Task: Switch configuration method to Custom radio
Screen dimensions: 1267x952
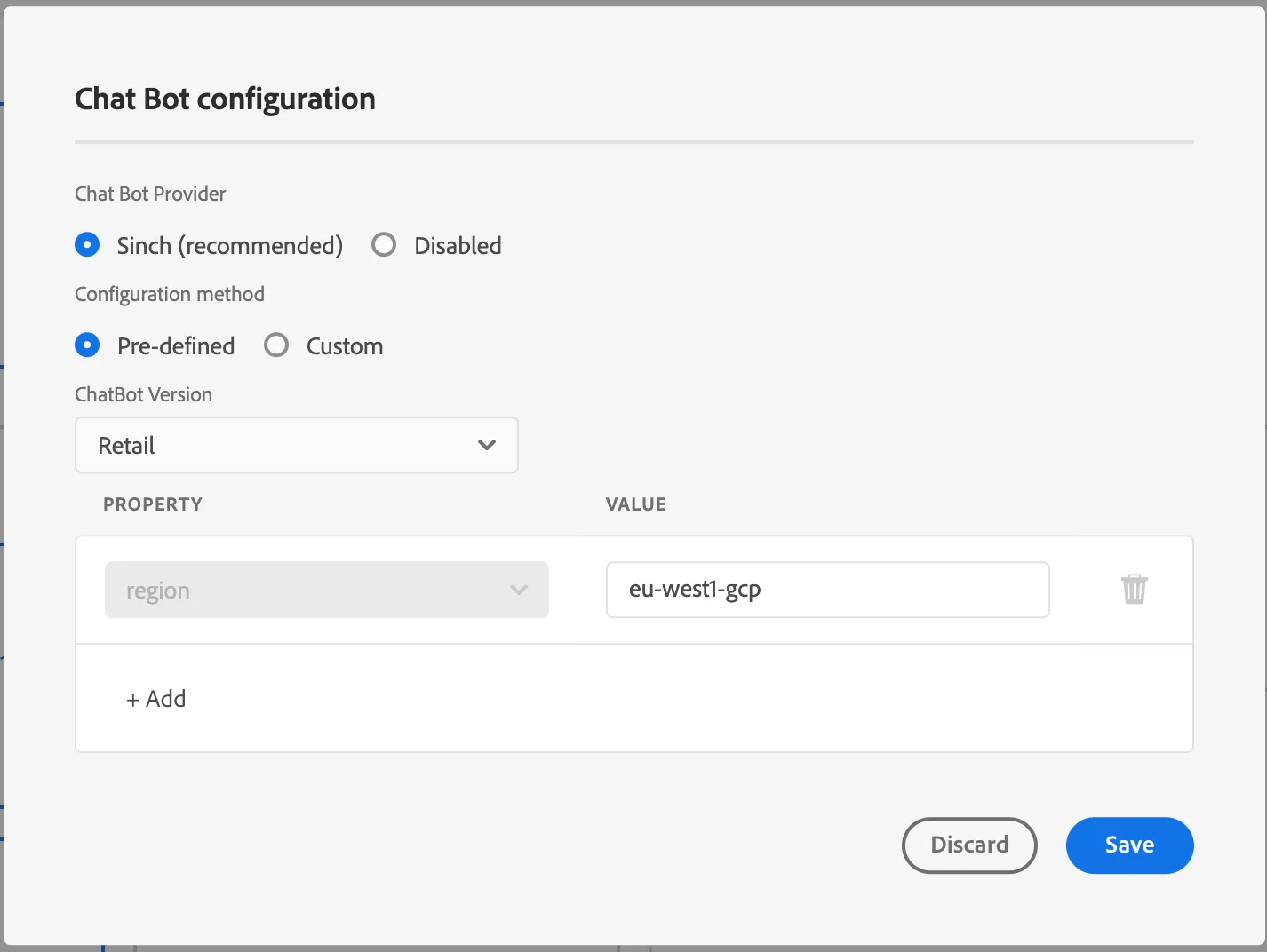Action: 276,345
